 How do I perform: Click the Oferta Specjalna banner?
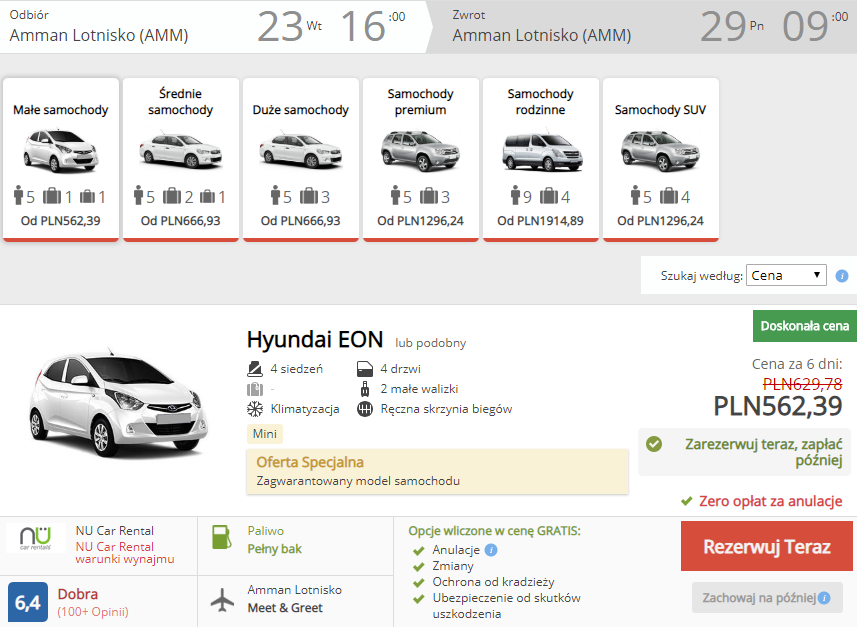437,472
